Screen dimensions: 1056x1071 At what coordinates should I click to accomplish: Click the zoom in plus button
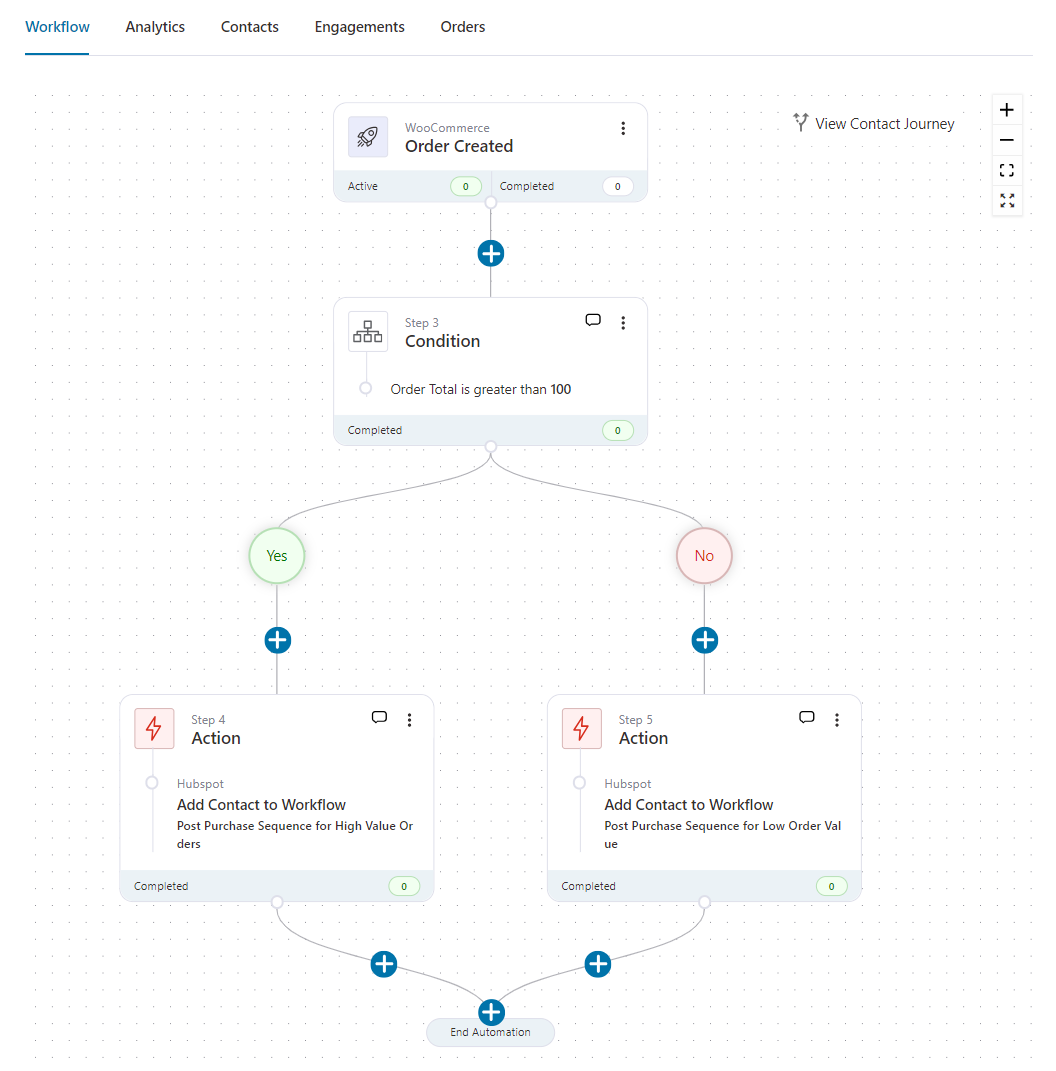pyautogui.click(x=1007, y=110)
